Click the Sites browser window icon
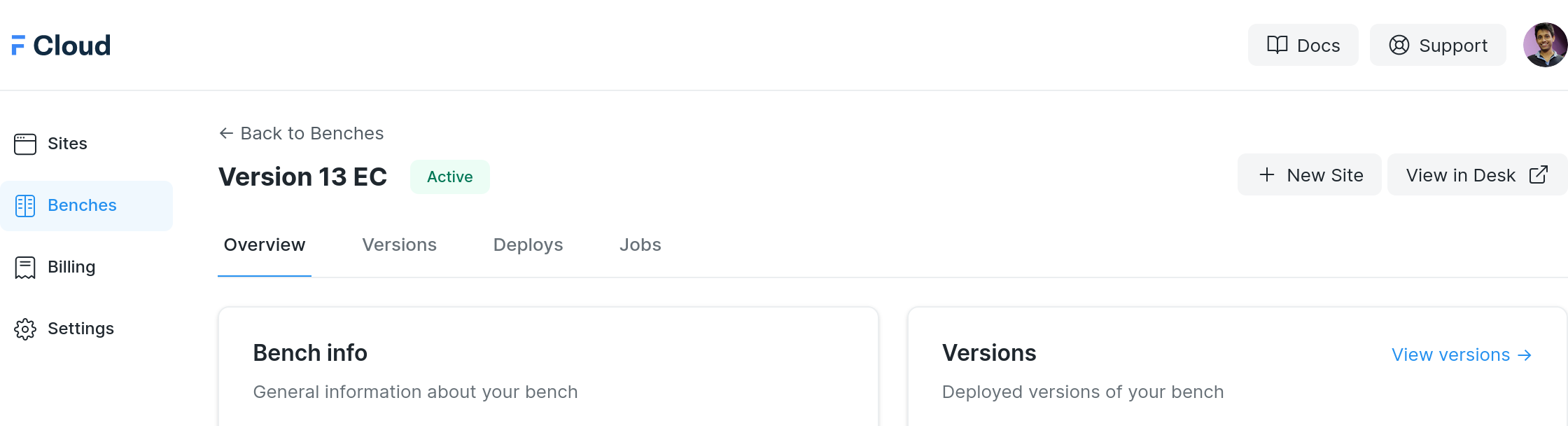Viewport: 1568px width, 426px height. coord(25,144)
